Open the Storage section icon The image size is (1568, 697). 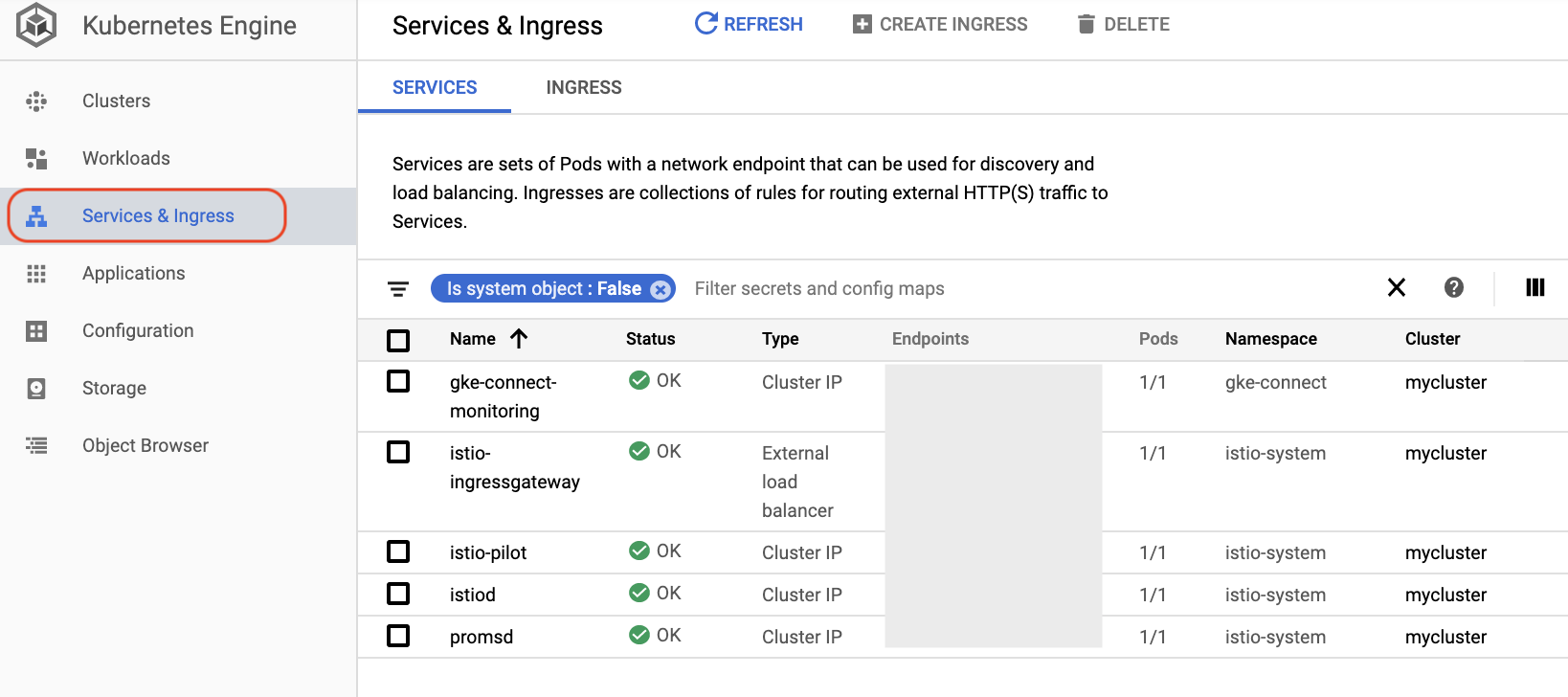(x=36, y=389)
